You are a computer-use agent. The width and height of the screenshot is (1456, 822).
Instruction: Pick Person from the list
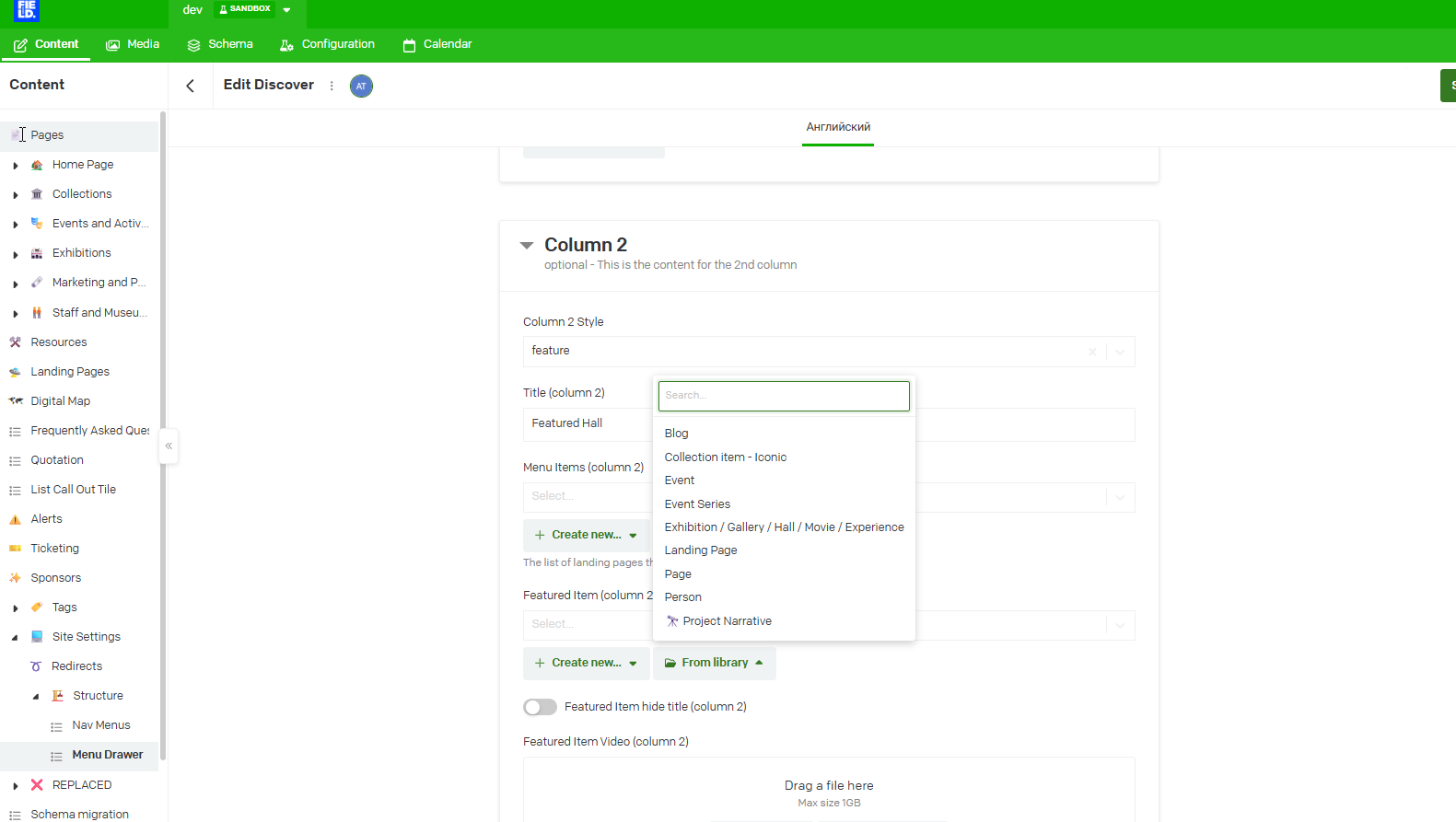pos(683,597)
